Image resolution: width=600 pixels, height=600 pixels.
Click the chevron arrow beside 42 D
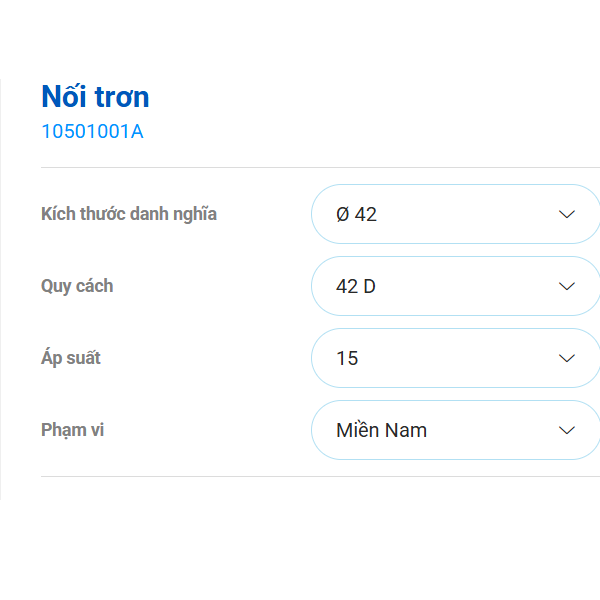point(566,286)
